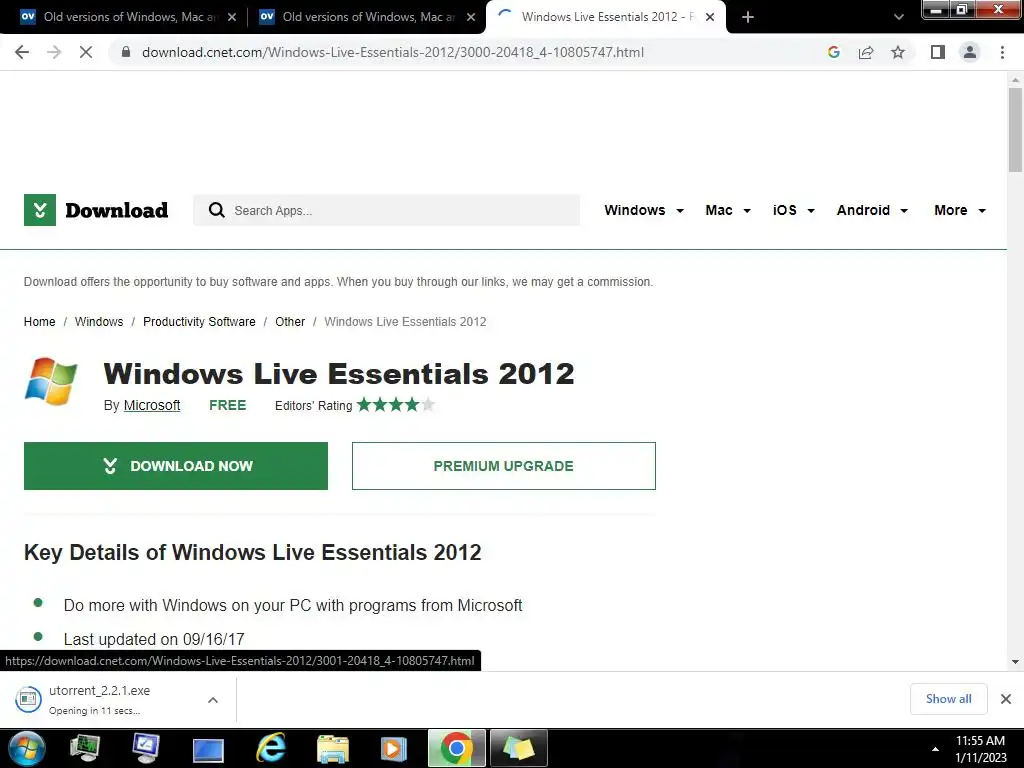Click the Download site wordmark

(116, 210)
